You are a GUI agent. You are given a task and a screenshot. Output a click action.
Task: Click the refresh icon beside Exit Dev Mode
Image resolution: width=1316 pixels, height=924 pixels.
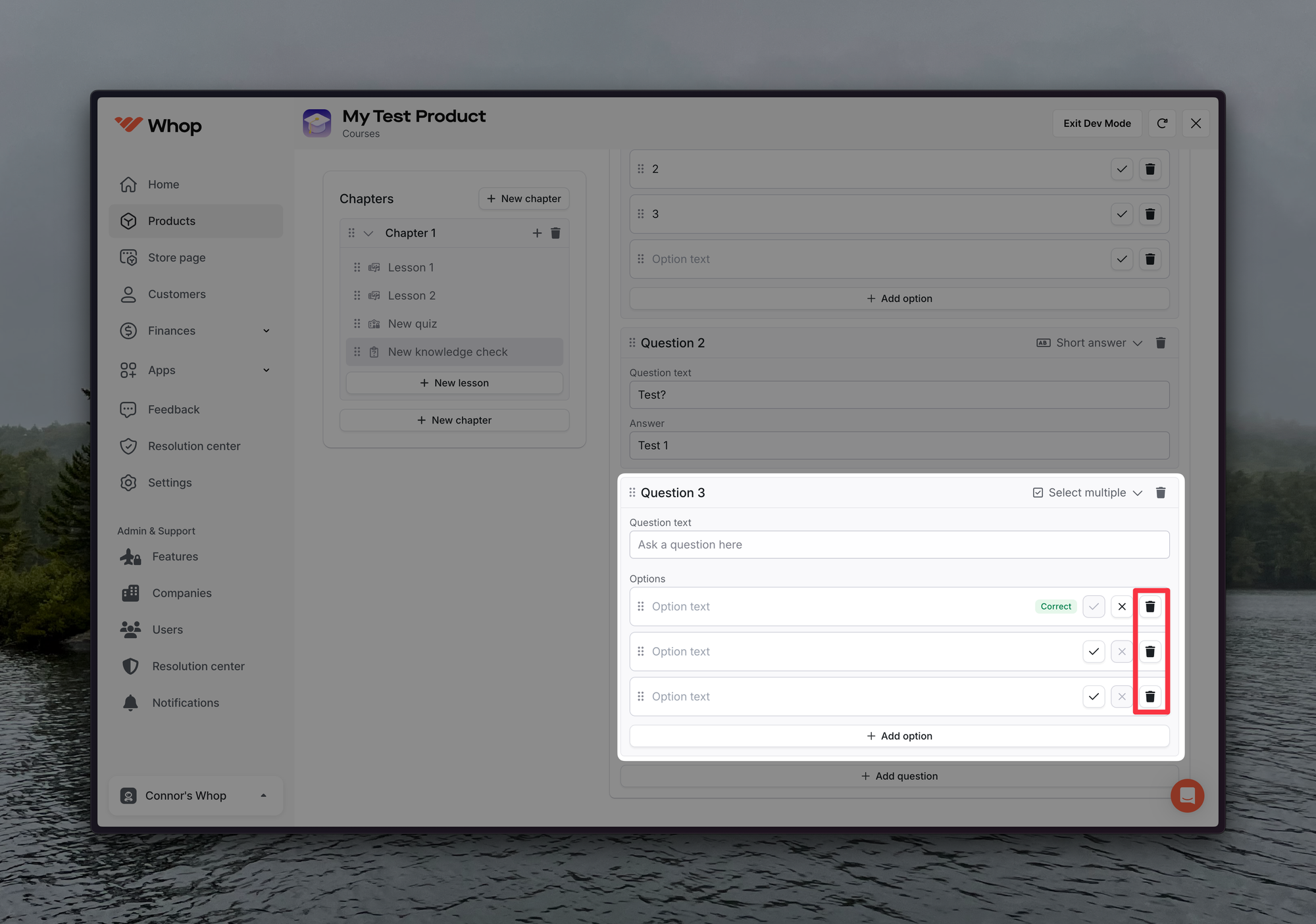coord(1162,124)
